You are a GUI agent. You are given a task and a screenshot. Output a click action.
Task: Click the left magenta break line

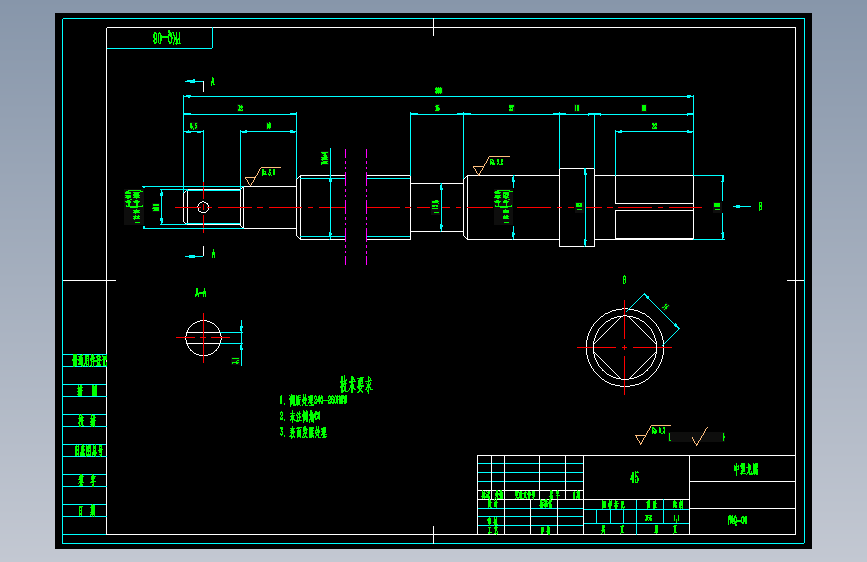coord(346,207)
